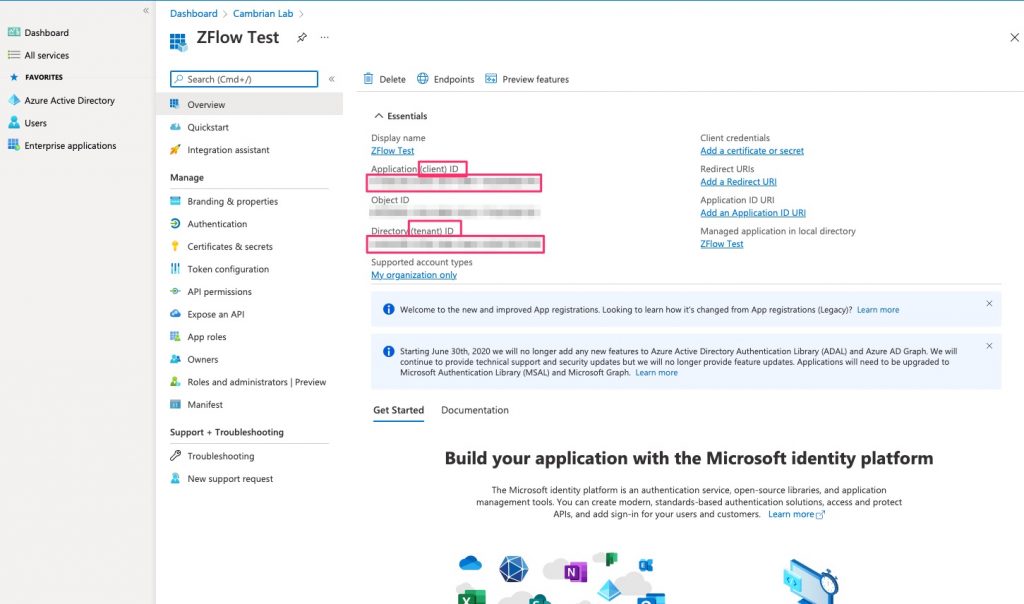Go to Dashboard in the breadcrumb

click(x=193, y=13)
